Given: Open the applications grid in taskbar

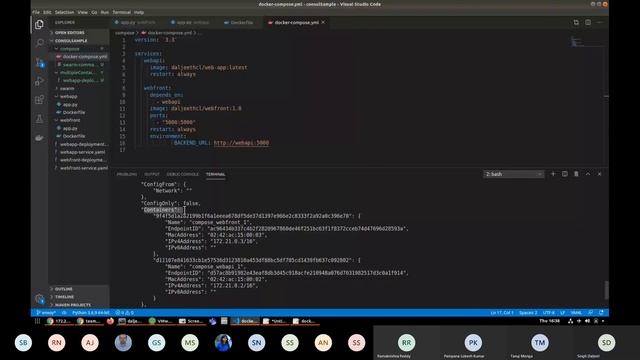Looking at the screenshot, I should pyautogui.click(x=38, y=321).
